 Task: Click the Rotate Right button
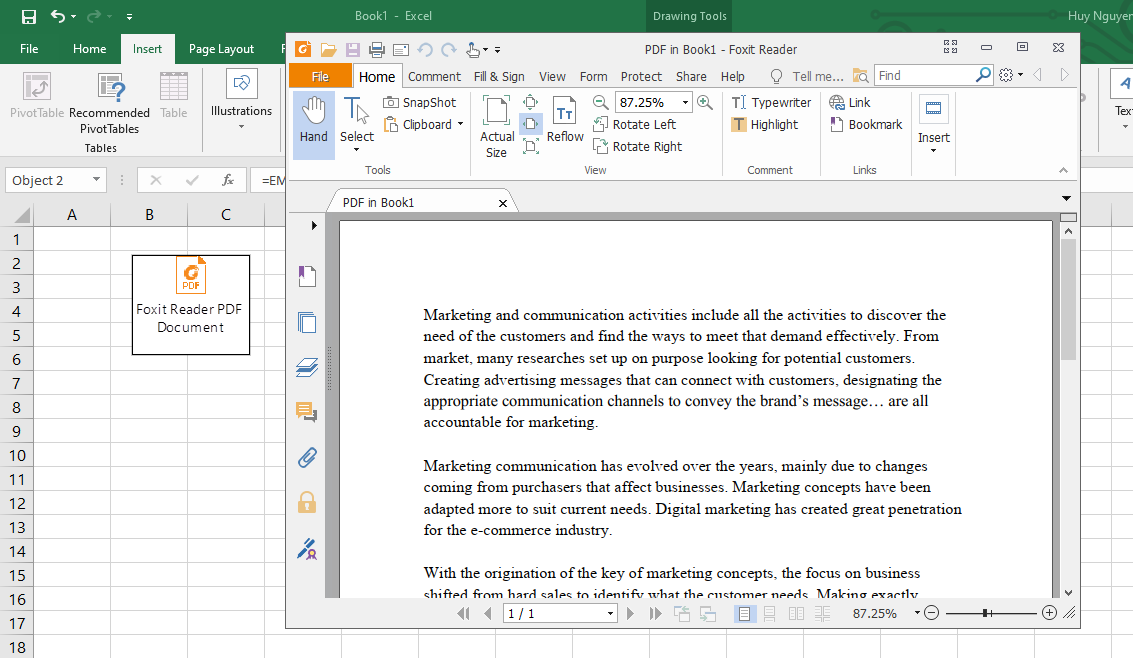637,146
